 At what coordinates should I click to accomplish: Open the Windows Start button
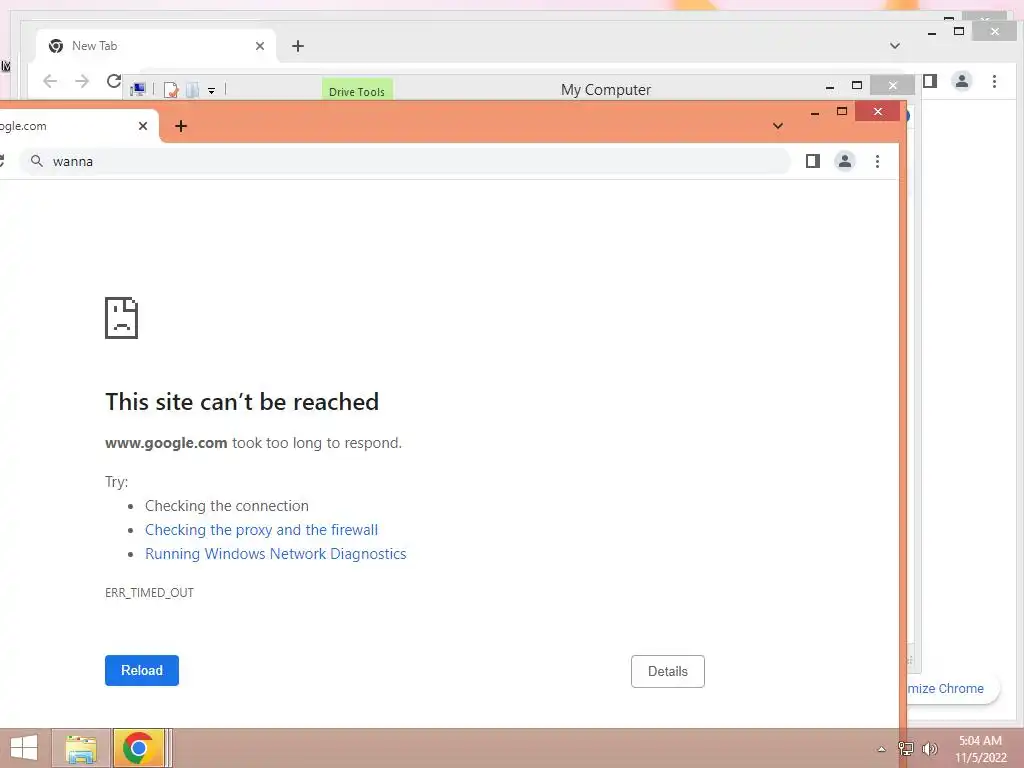tap(24, 748)
